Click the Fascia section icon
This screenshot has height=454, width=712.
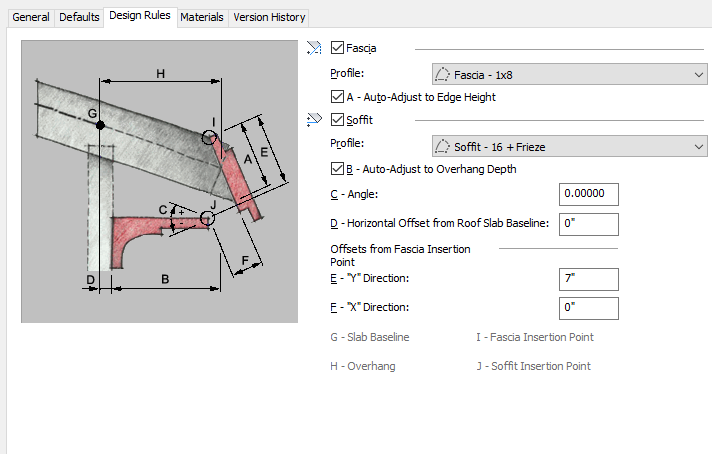tap(314, 48)
